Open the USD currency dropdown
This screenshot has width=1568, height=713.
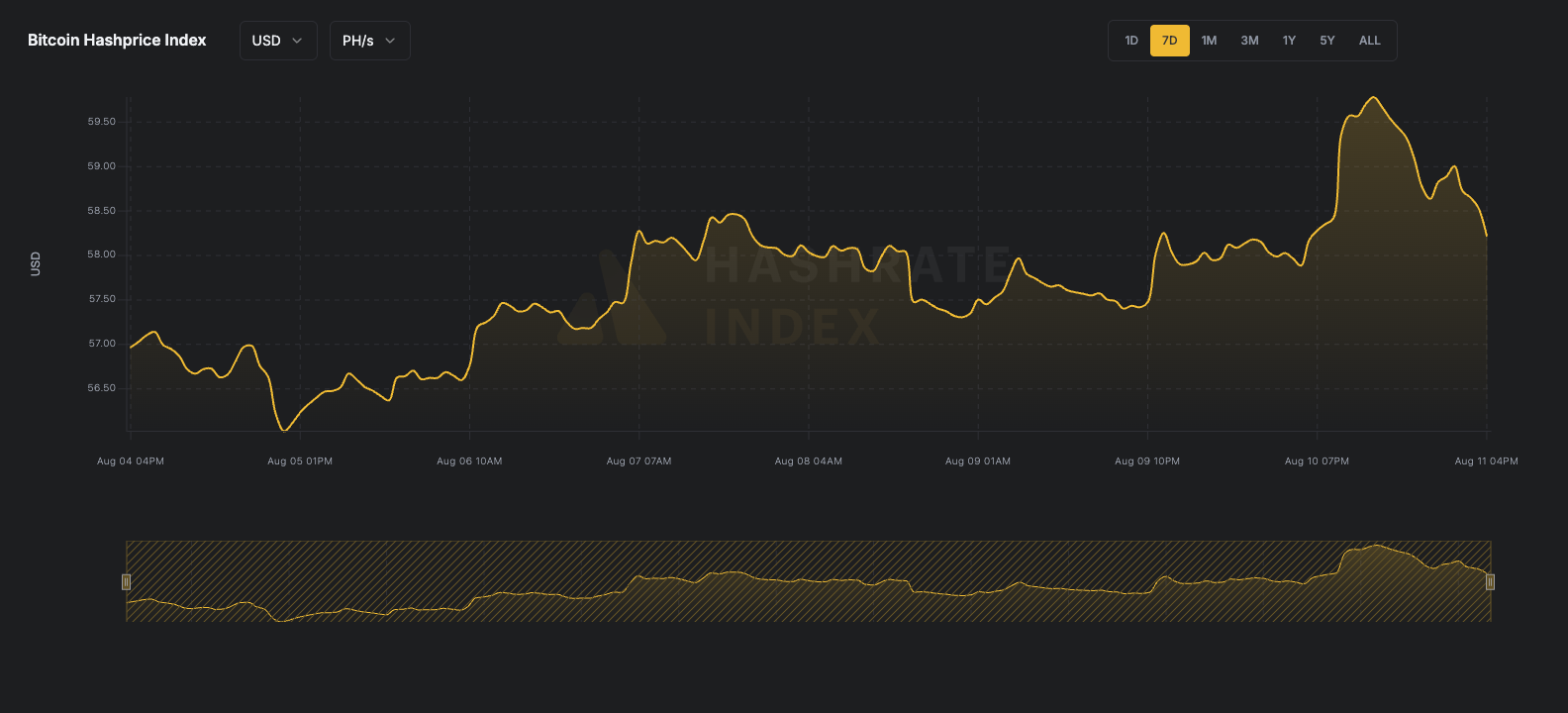point(278,41)
